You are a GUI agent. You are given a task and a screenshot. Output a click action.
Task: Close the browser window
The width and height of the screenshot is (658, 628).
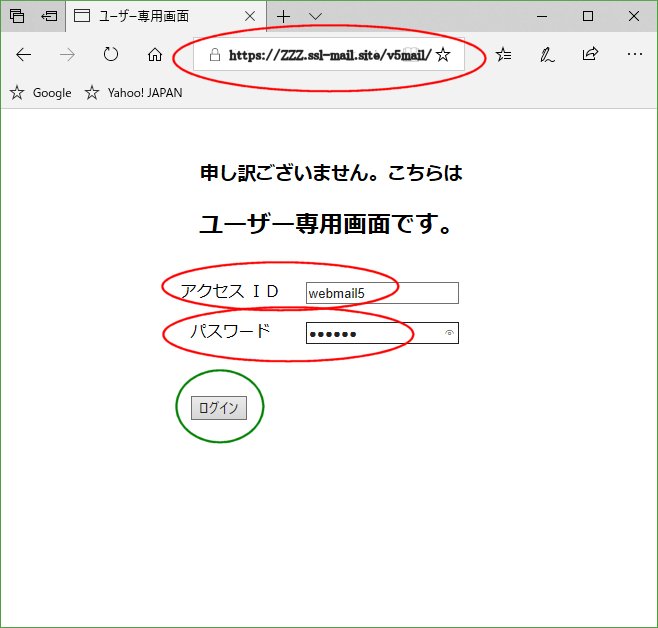pos(634,16)
